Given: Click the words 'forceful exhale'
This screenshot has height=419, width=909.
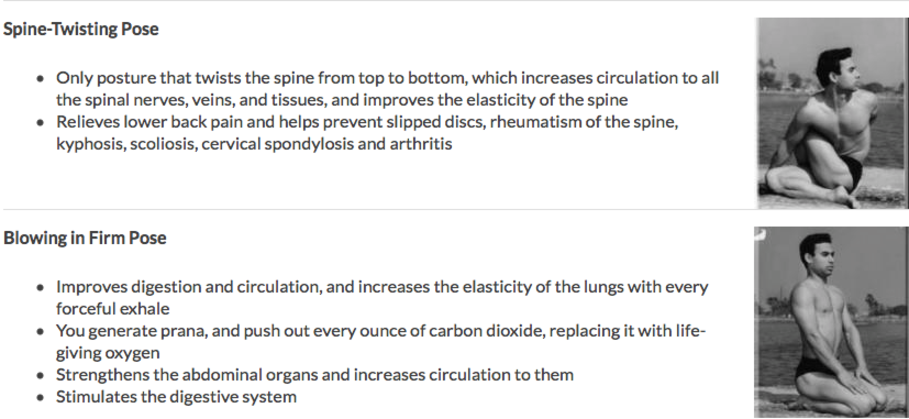Looking at the screenshot, I should coord(112,308).
